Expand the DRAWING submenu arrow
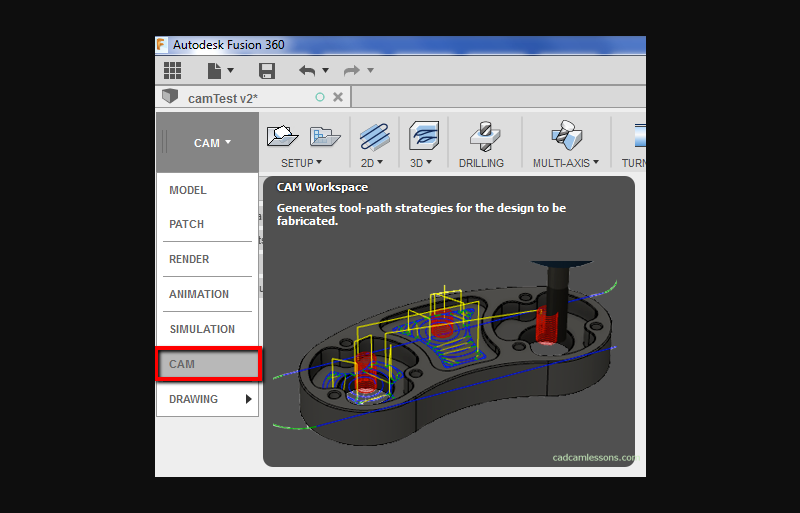800x513 pixels. (x=248, y=399)
